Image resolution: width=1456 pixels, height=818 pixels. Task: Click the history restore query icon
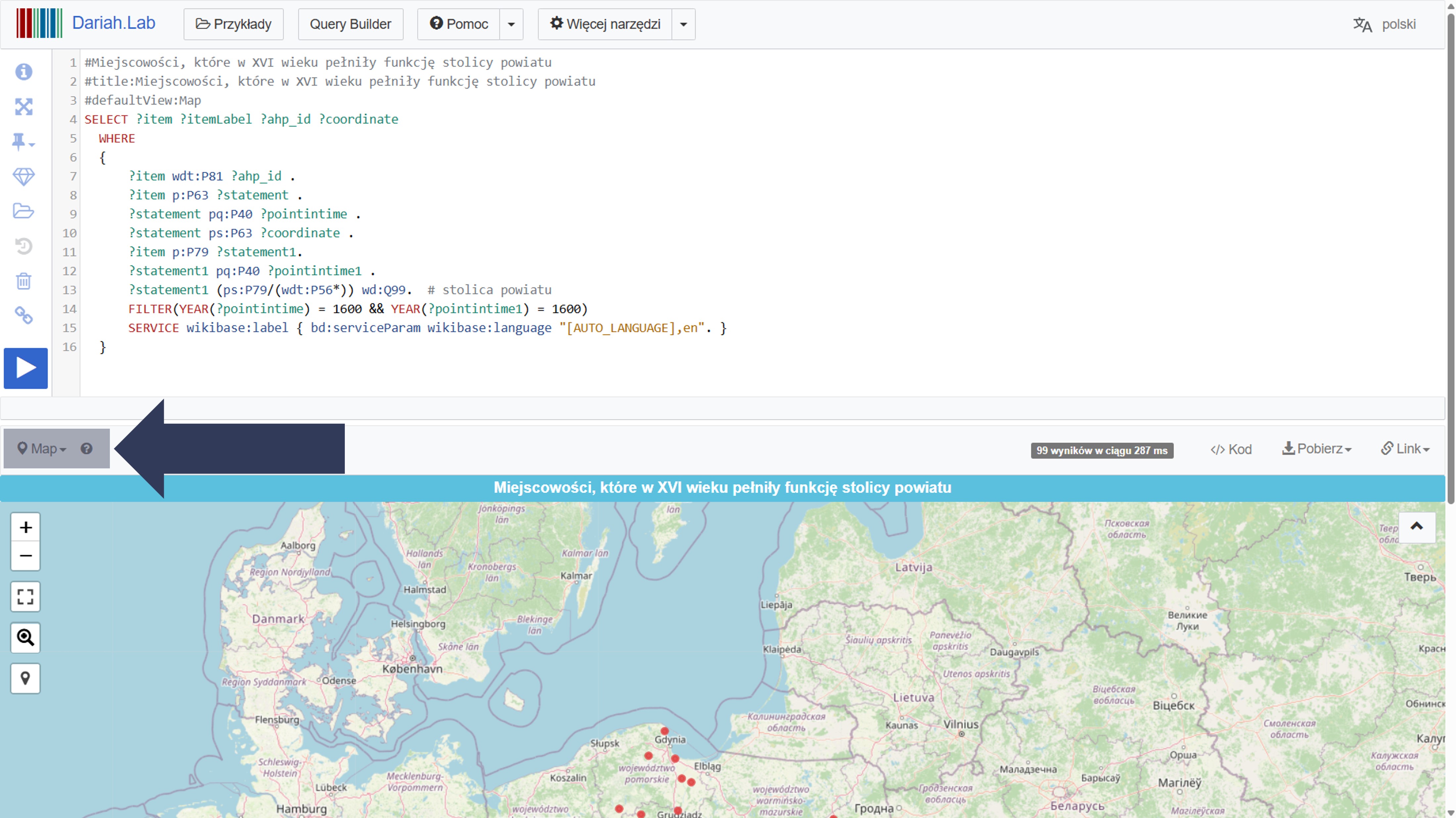point(23,246)
